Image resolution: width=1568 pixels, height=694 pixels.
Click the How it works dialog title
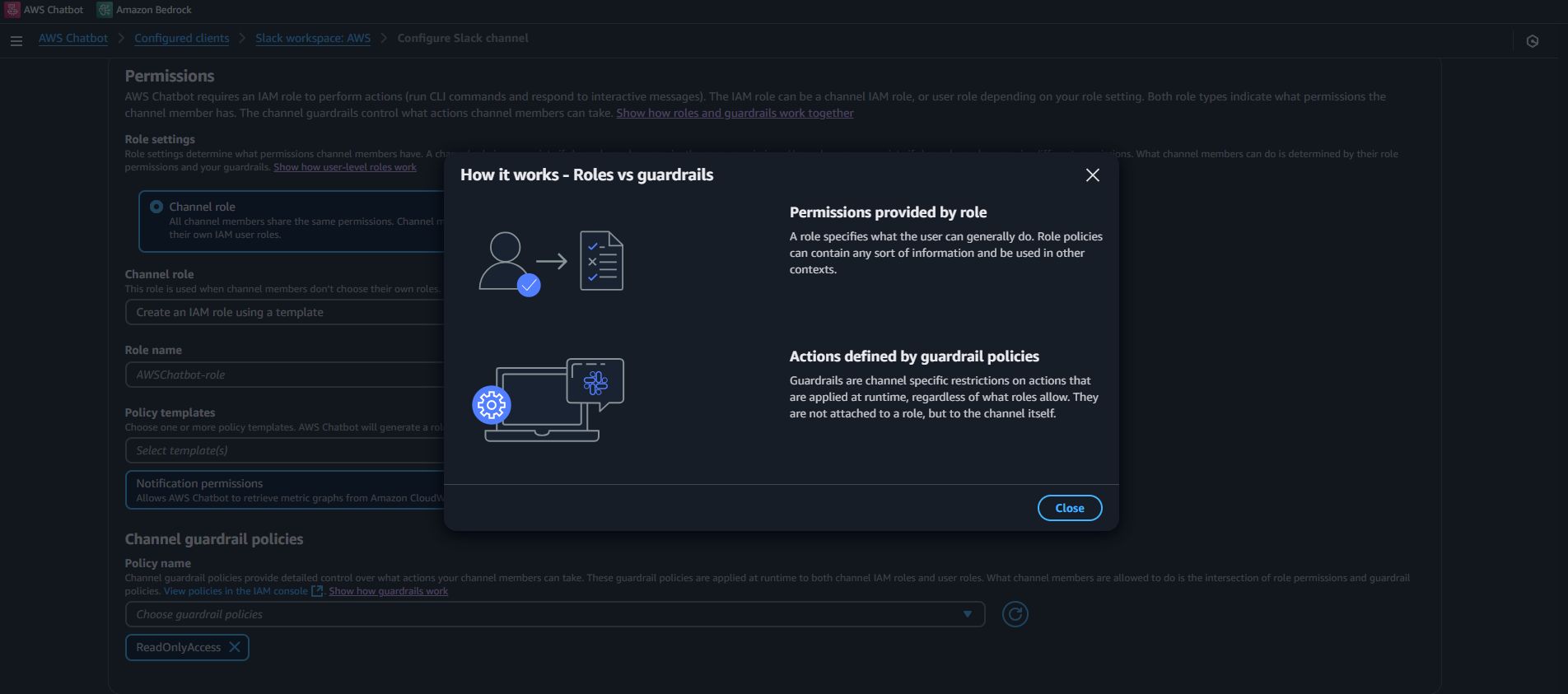pos(587,175)
